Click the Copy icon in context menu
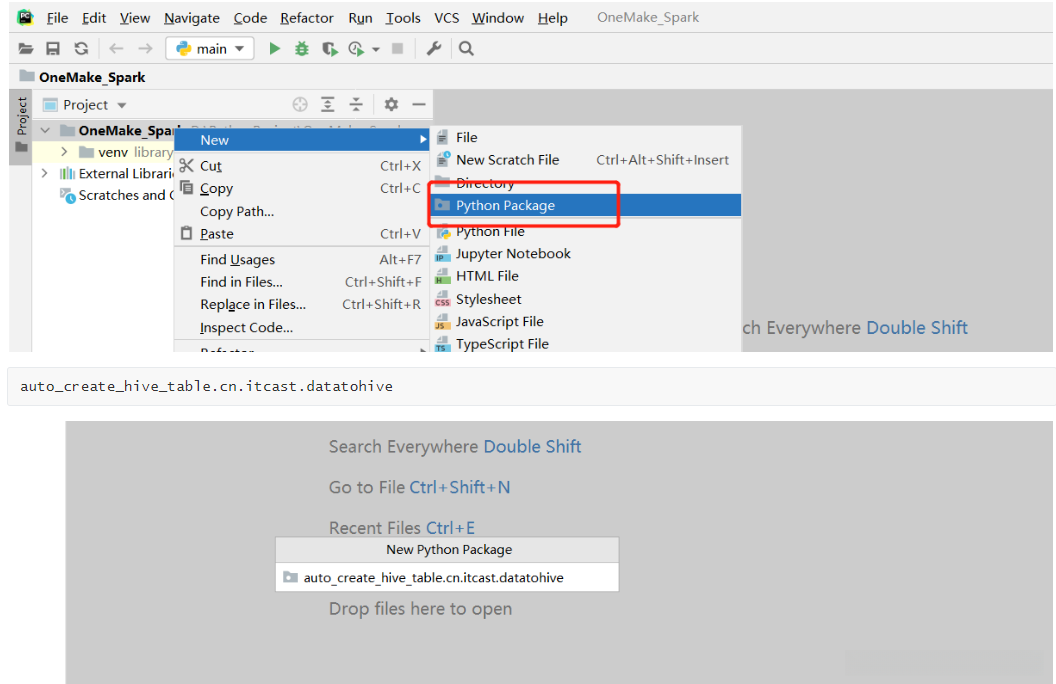 [x=187, y=188]
